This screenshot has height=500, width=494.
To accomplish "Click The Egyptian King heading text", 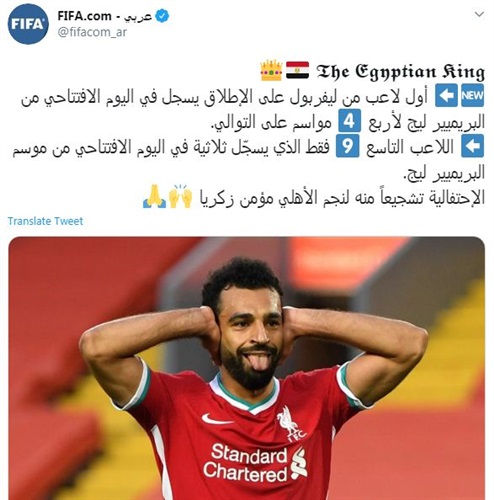I will (x=400, y=71).
